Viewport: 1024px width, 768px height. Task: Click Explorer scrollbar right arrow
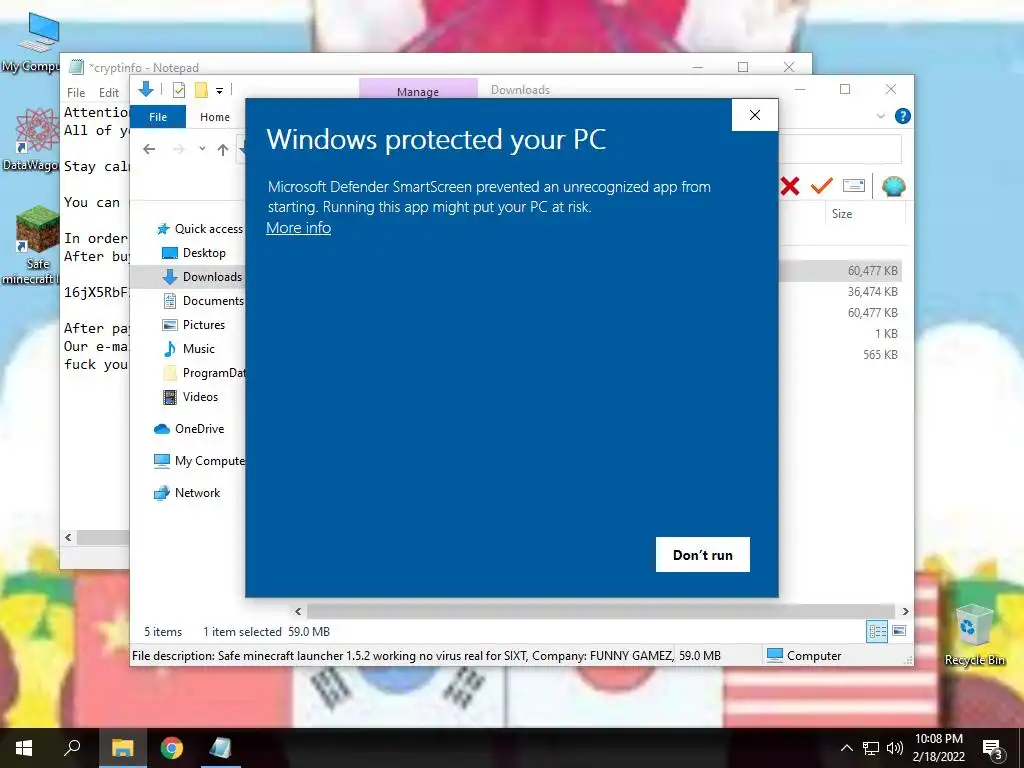[905, 611]
